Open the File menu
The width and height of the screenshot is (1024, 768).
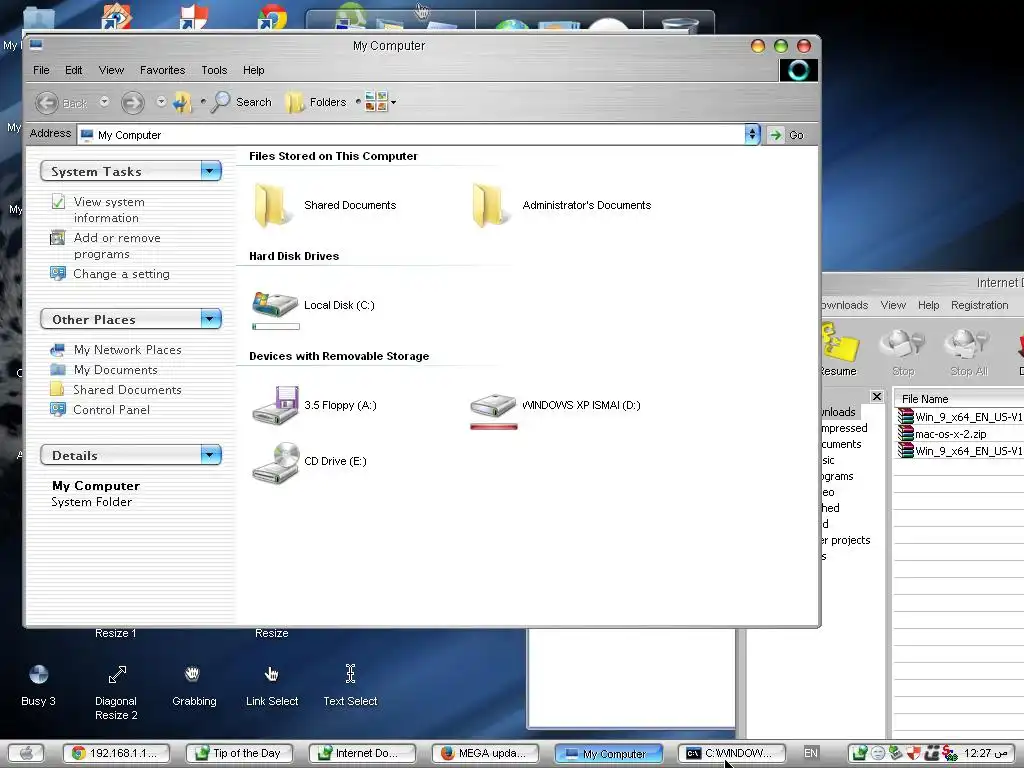coord(41,70)
